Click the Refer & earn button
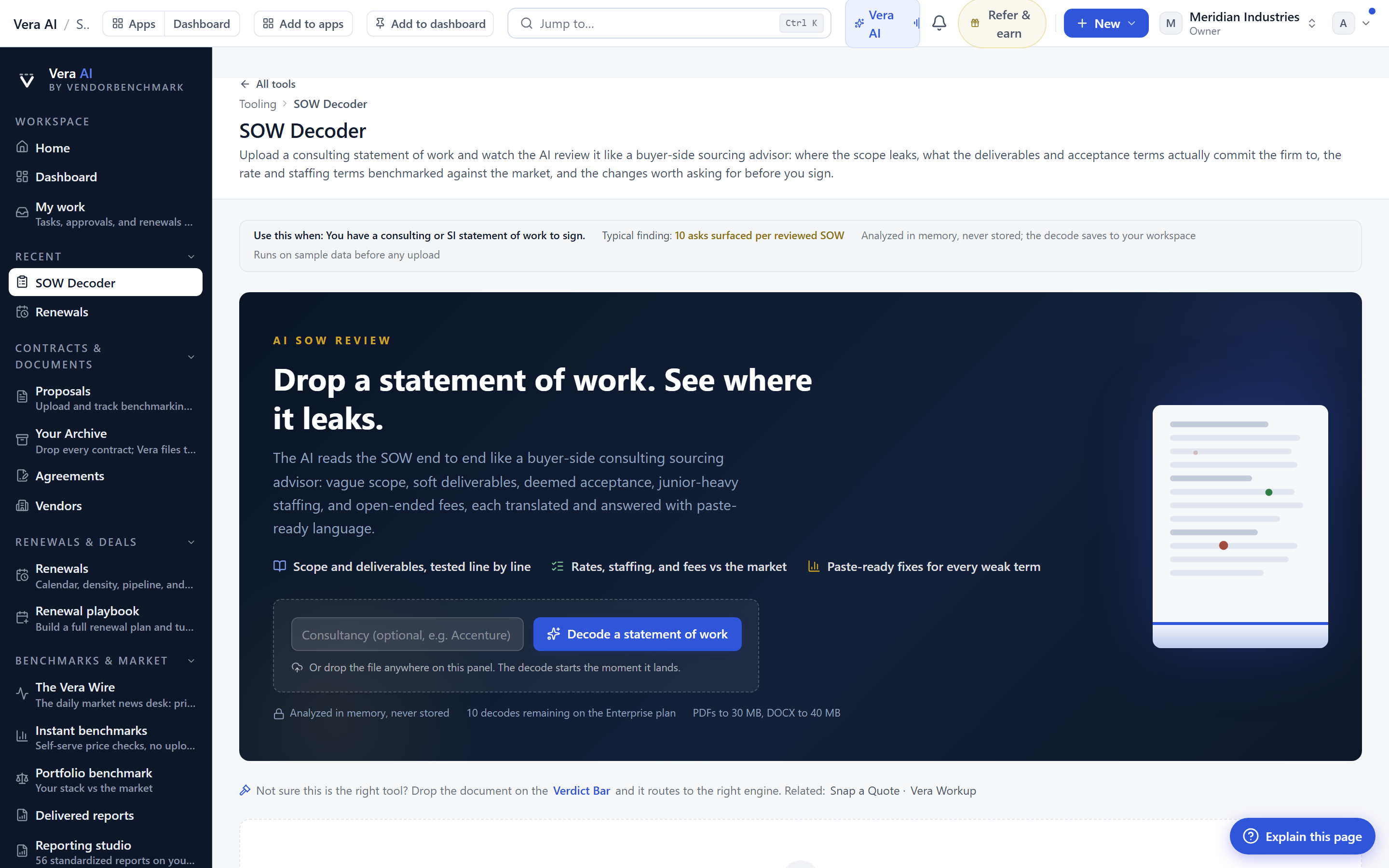Screen dimensions: 1389x868 [x=1002, y=24]
